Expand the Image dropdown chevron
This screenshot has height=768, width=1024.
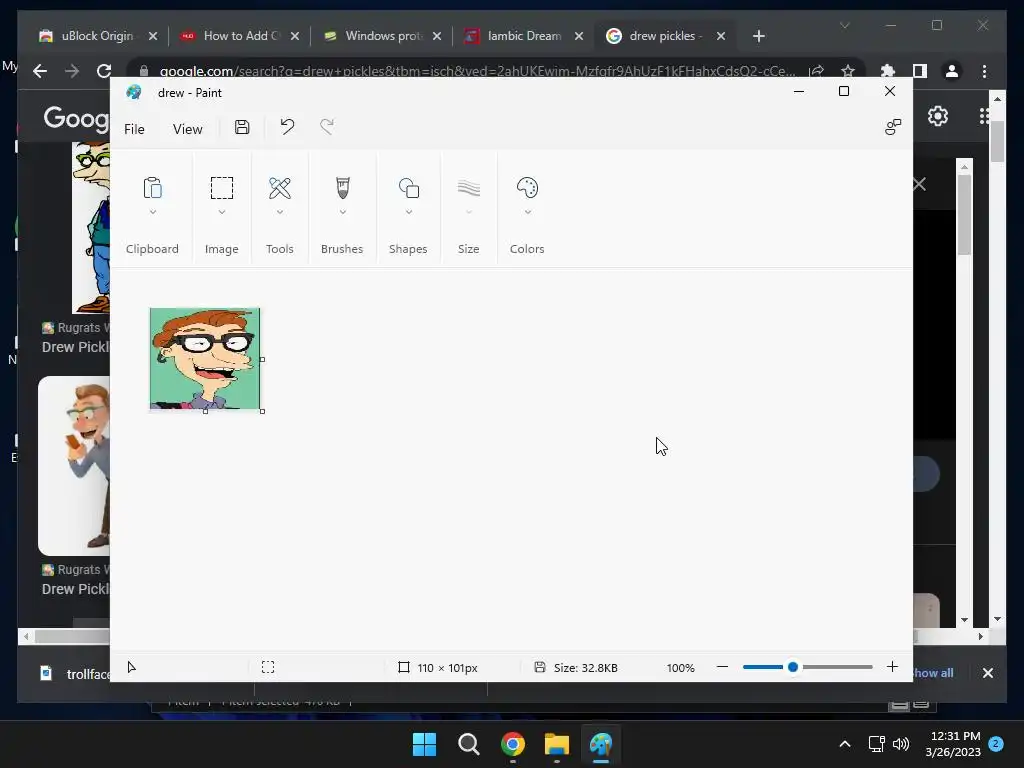(x=221, y=212)
